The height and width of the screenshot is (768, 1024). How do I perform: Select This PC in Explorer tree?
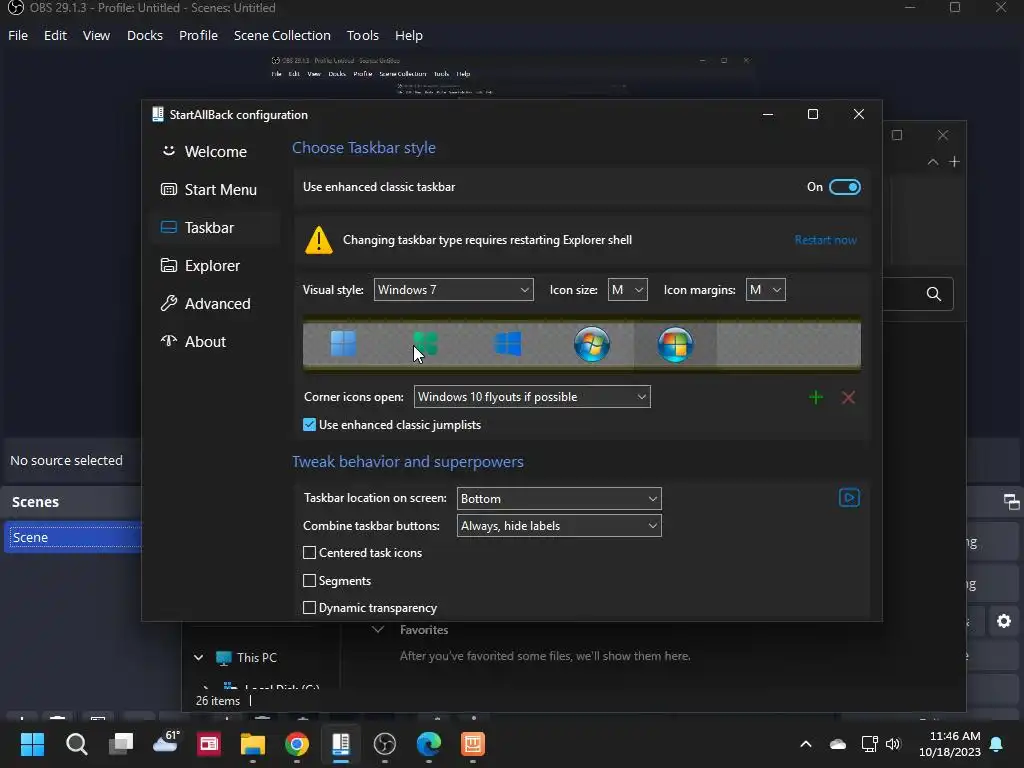[247, 658]
